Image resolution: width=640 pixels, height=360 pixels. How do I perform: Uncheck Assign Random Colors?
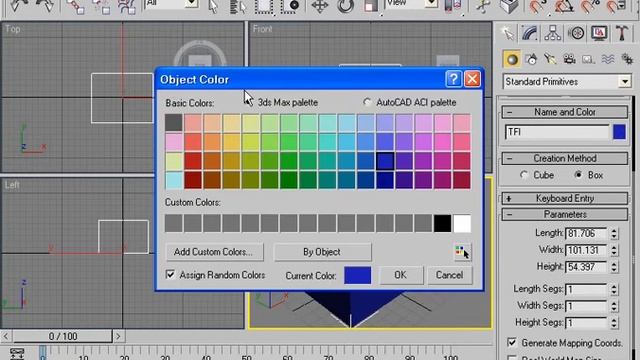[x=170, y=274]
